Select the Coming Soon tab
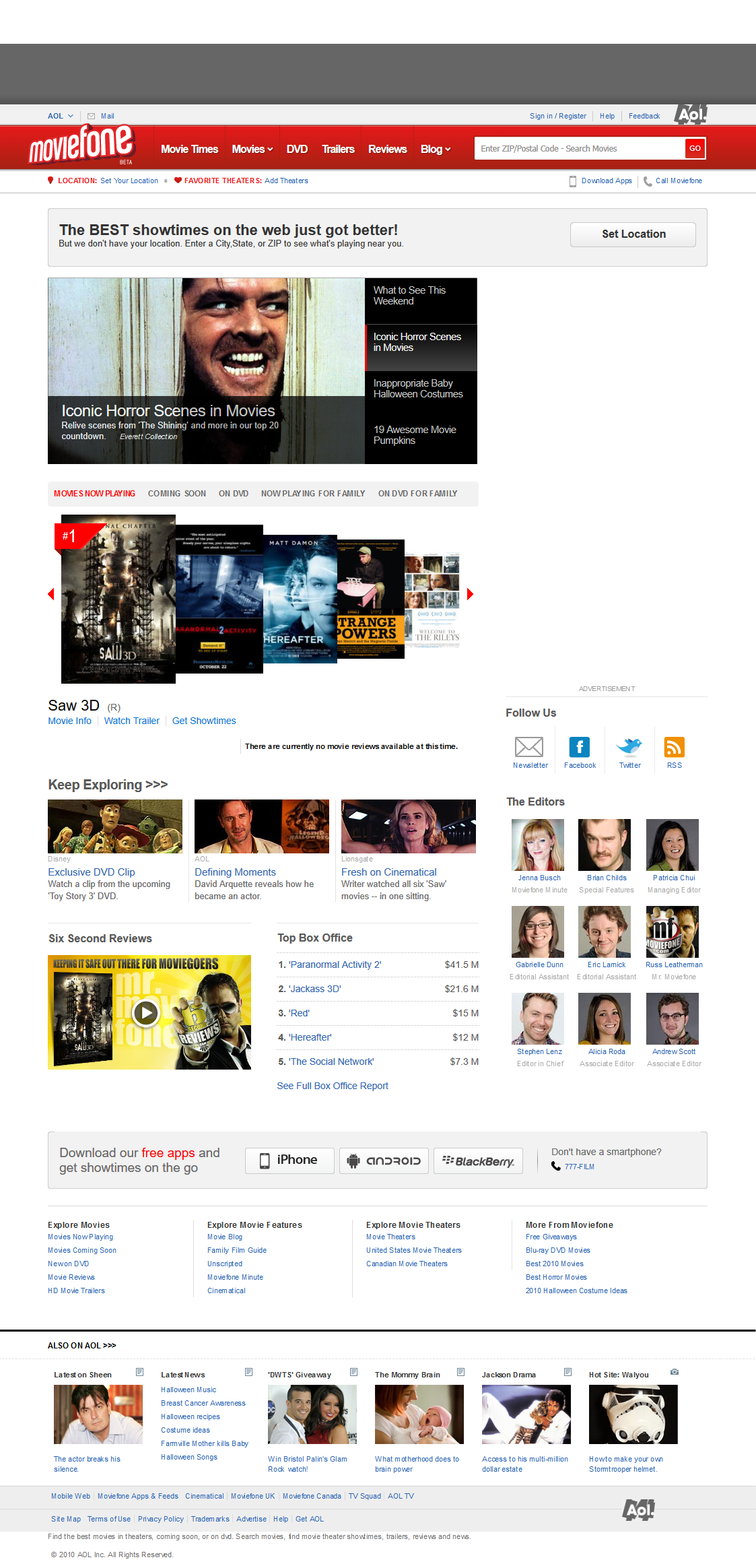The height and width of the screenshot is (1568, 756). point(177,494)
